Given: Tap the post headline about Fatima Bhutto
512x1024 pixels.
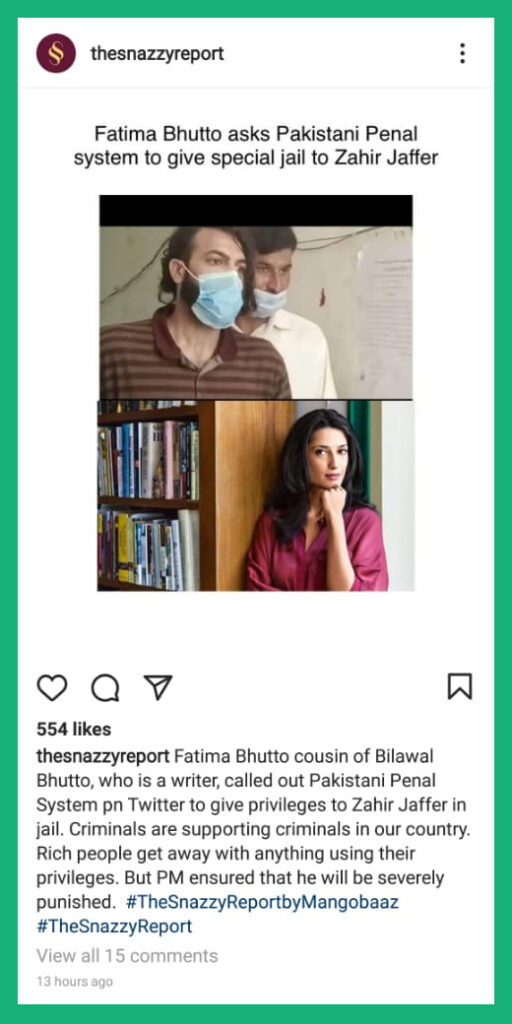Looking at the screenshot, I should 256,146.
